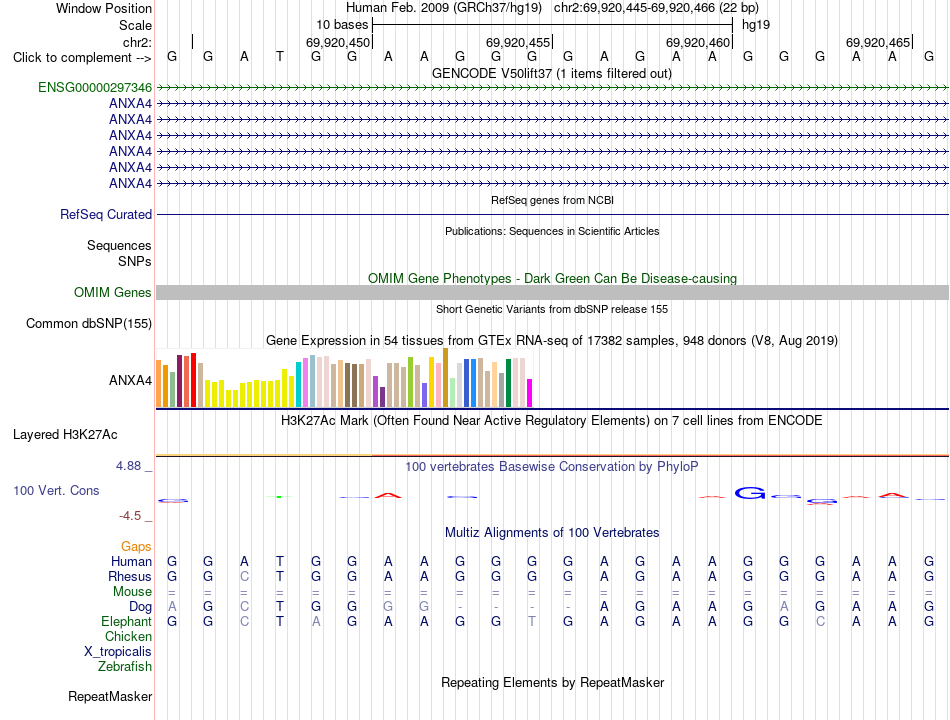
Task: Click the large blue G in the PhyloP track
Action: 750,493
